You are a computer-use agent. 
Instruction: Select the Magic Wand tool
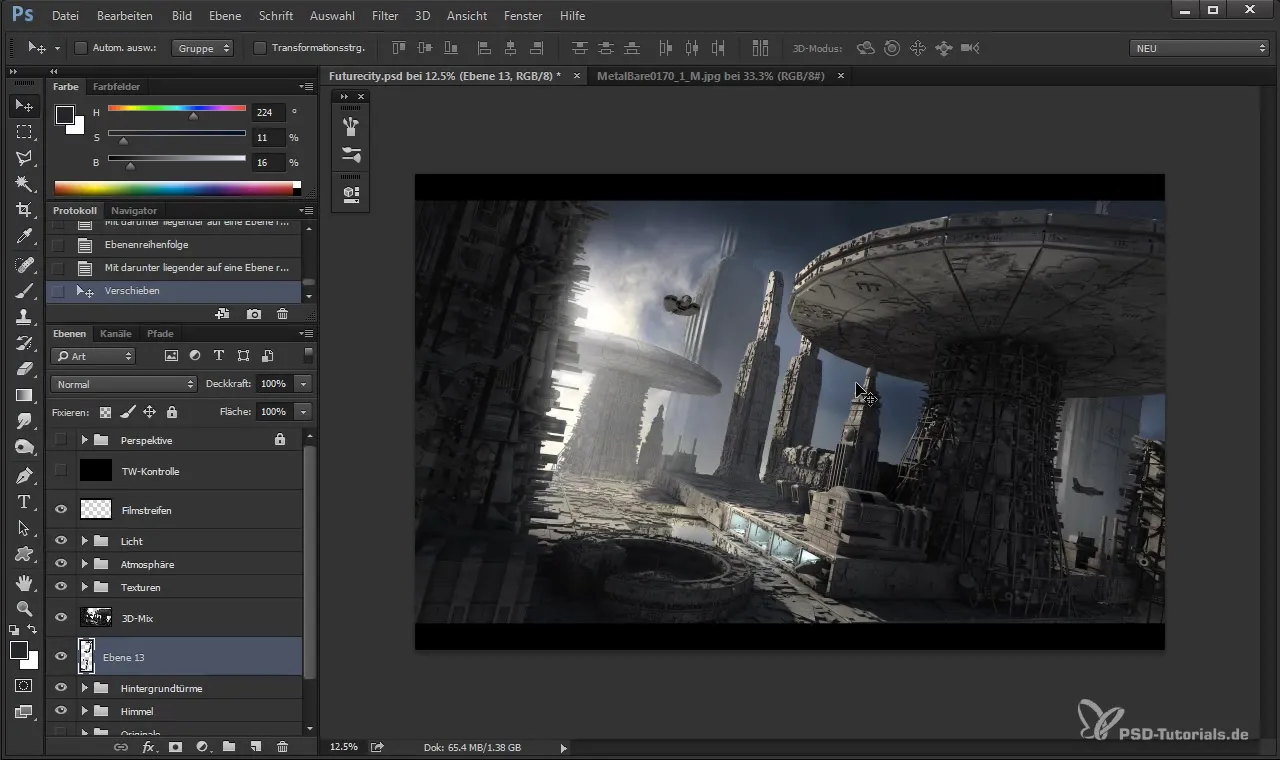coord(25,183)
